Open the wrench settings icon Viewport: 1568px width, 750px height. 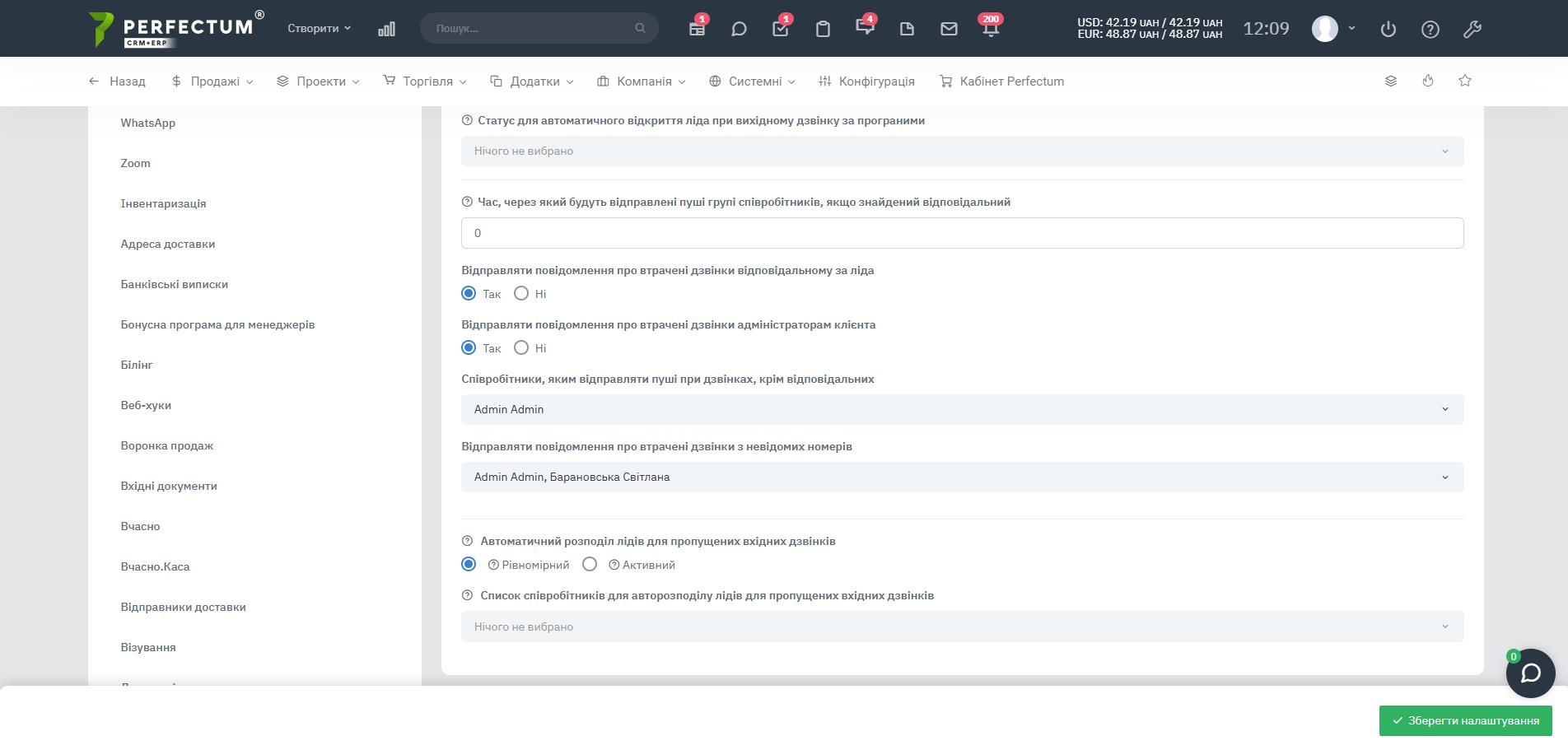pos(1472,29)
